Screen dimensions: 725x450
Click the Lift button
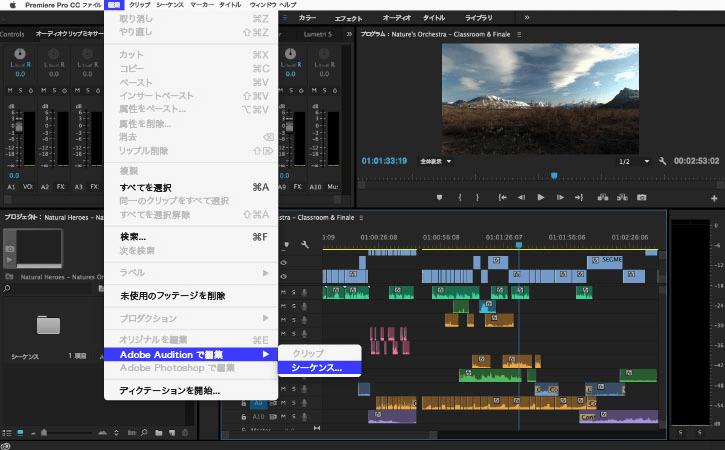tap(602, 197)
